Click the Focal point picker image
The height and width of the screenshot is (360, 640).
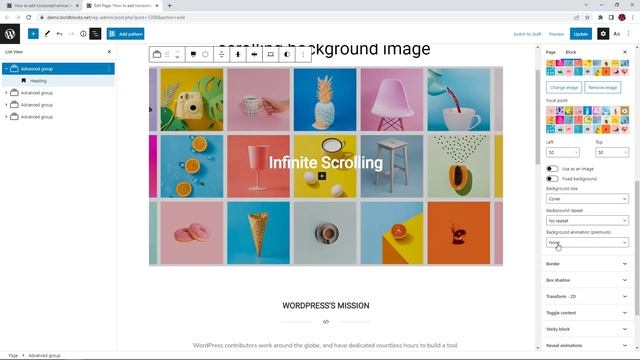587,120
